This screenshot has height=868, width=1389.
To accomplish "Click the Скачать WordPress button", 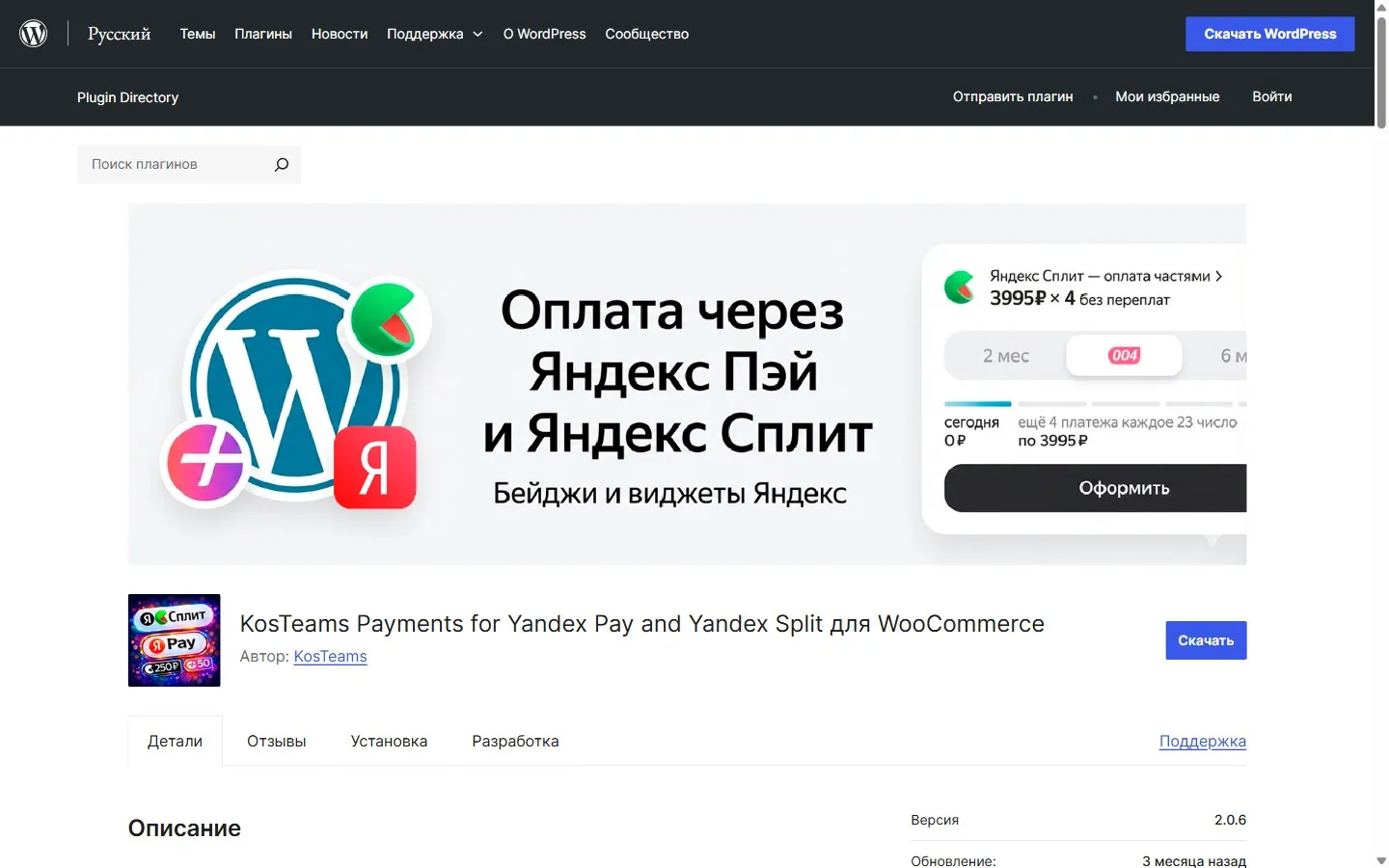I will (x=1270, y=34).
